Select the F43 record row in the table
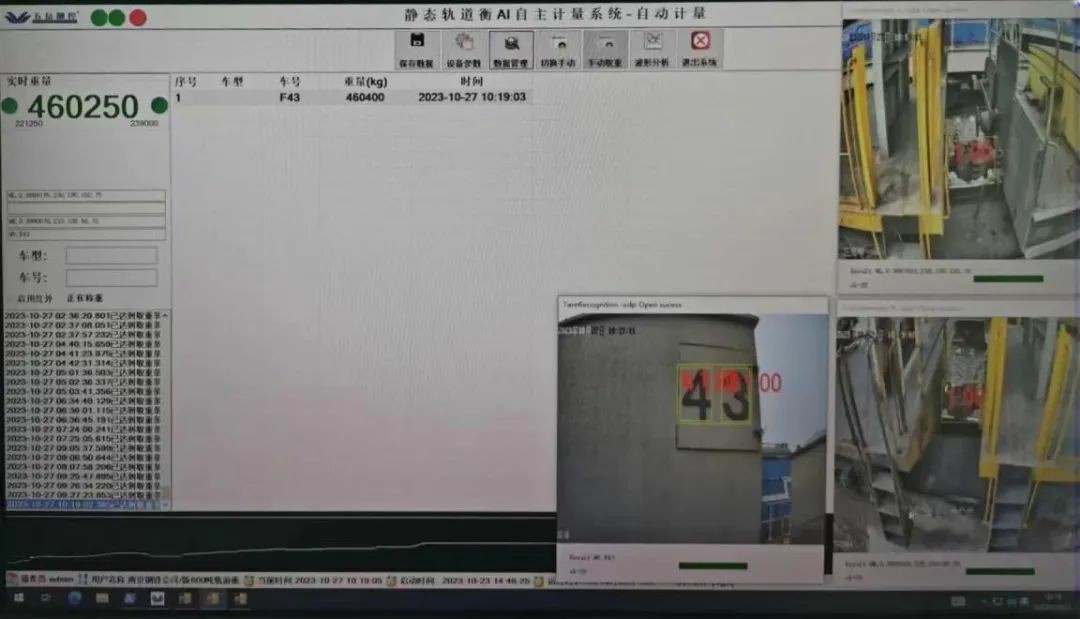Image resolution: width=1080 pixels, height=619 pixels. click(x=350, y=97)
